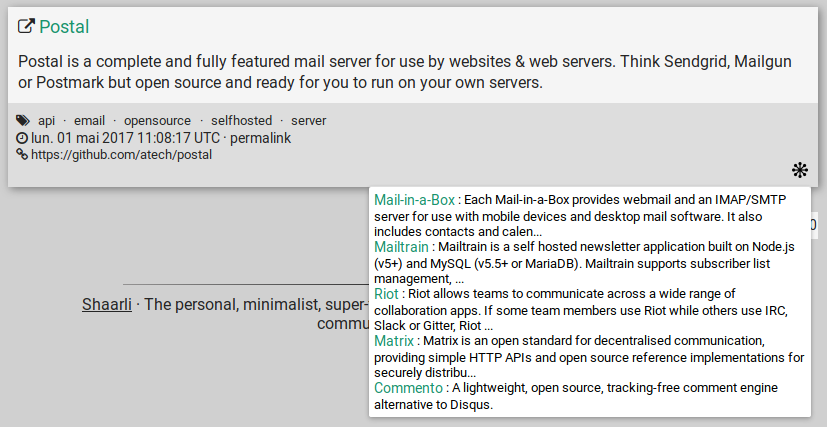Click the chain link icon beside the URL
827x427 pixels.
22,154
